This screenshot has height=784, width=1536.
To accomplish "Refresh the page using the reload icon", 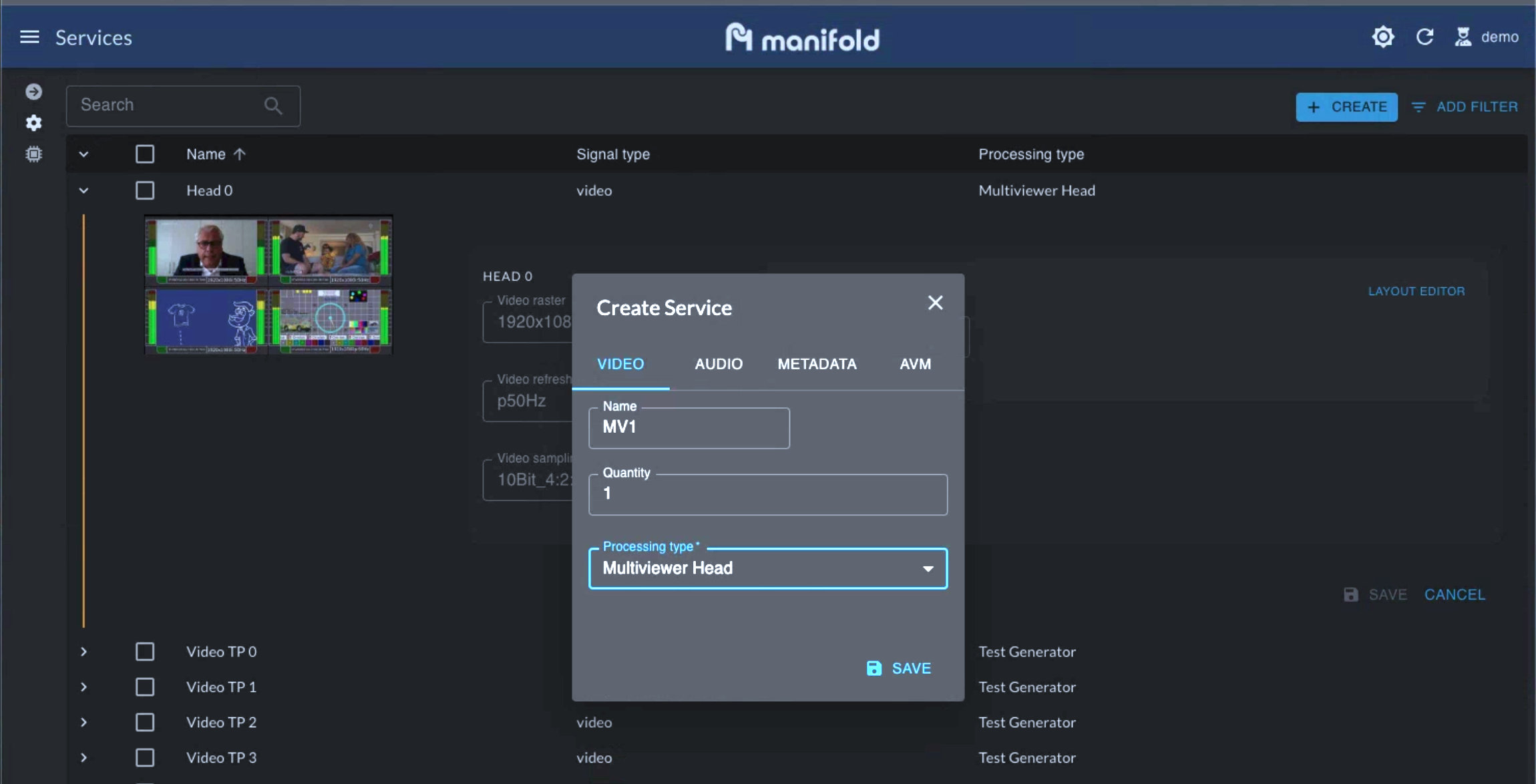I will [x=1426, y=37].
